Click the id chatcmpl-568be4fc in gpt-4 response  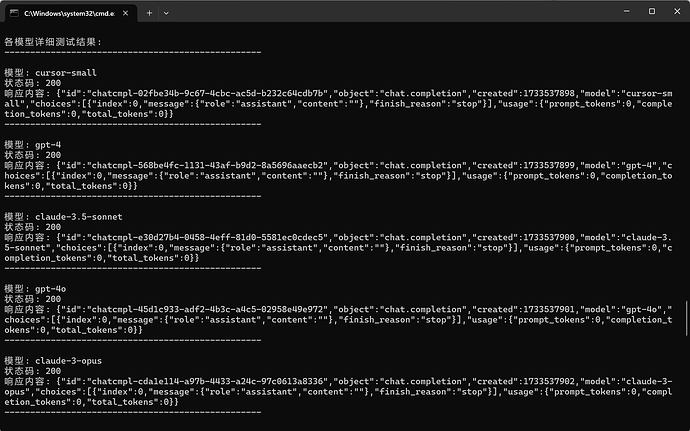209,166
